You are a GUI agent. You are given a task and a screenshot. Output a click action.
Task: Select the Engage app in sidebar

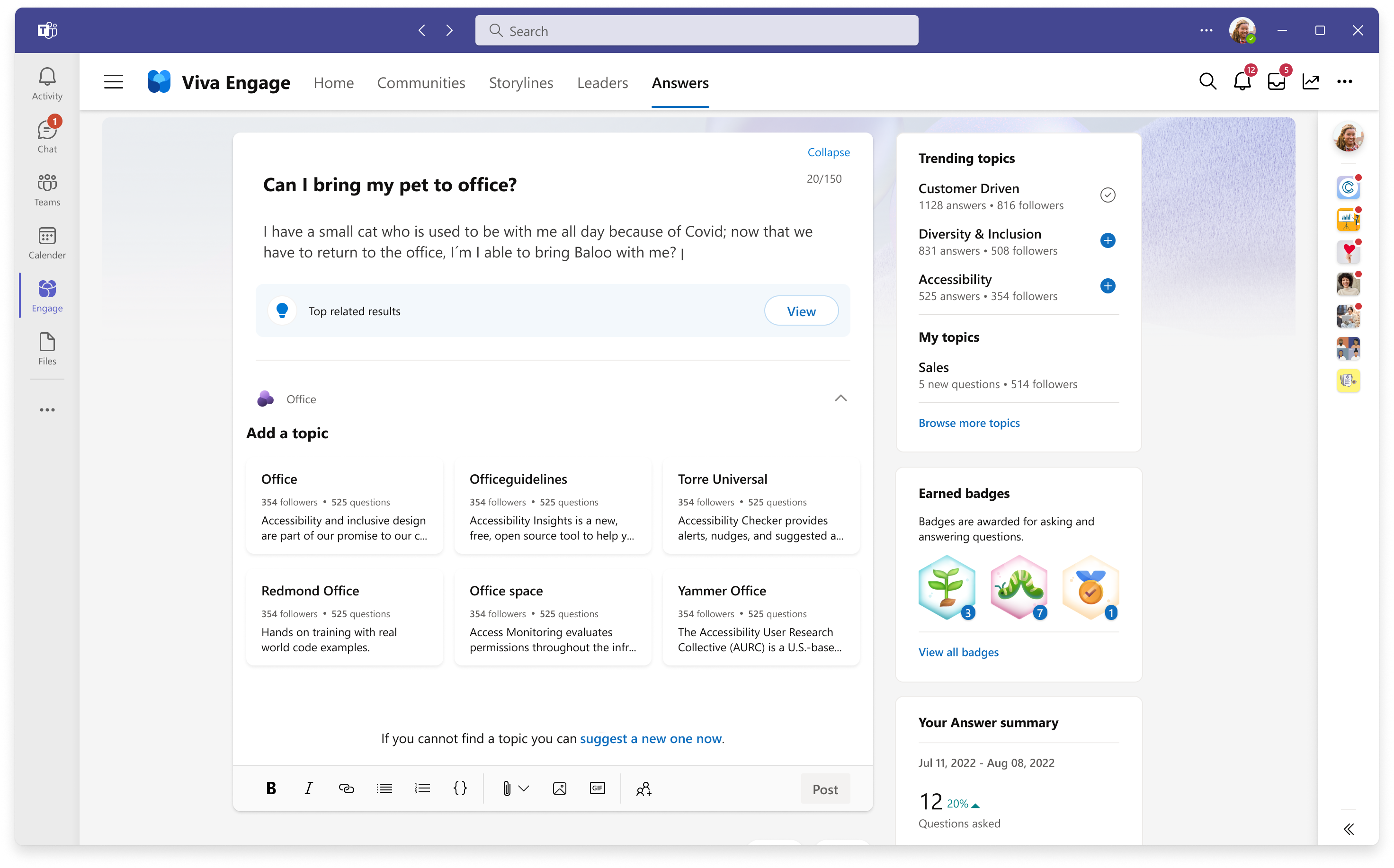(x=47, y=296)
